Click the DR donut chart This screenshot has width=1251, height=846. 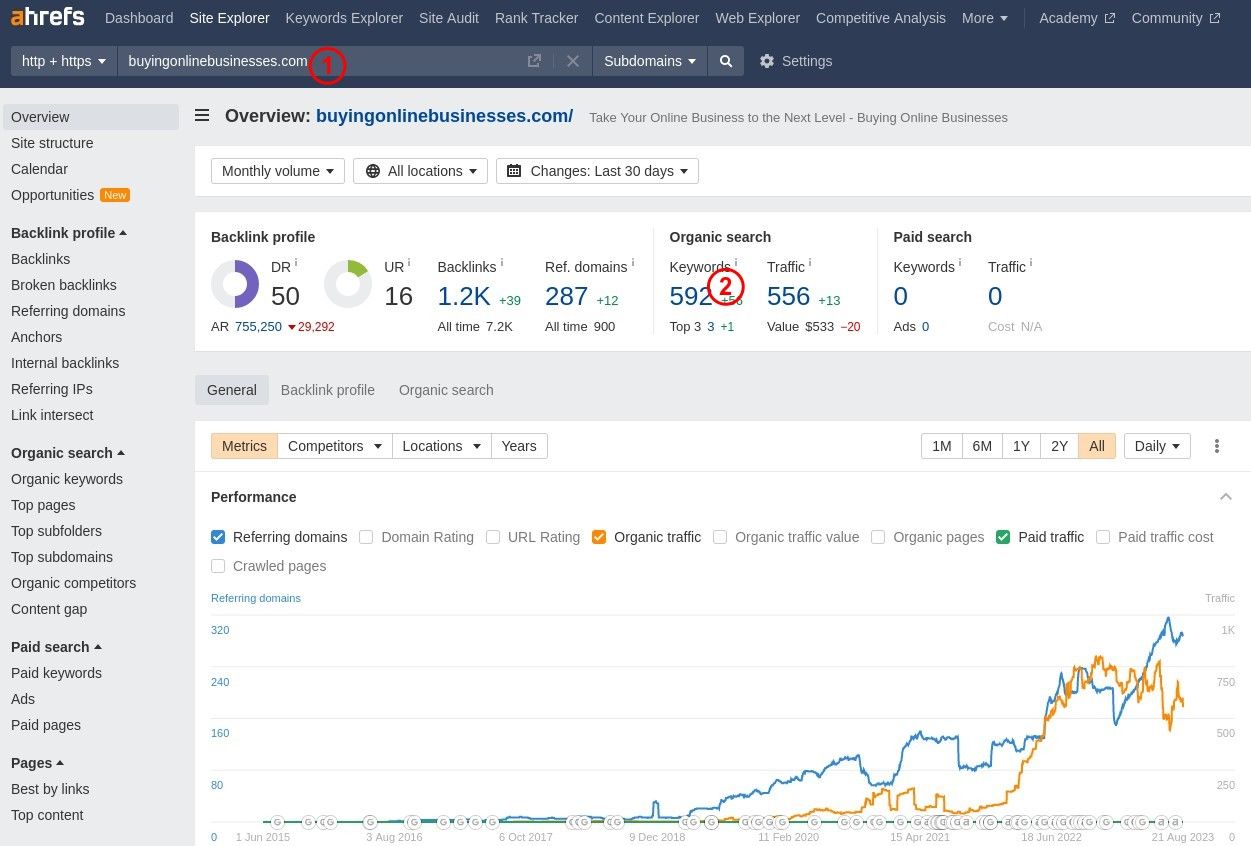pyautogui.click(x=235, y=284)
